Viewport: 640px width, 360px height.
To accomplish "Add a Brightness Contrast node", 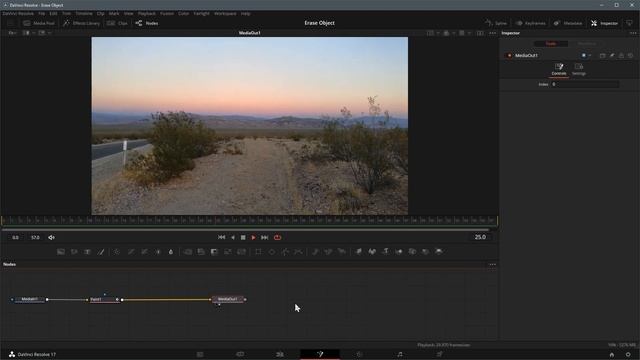I will [158, 252].
